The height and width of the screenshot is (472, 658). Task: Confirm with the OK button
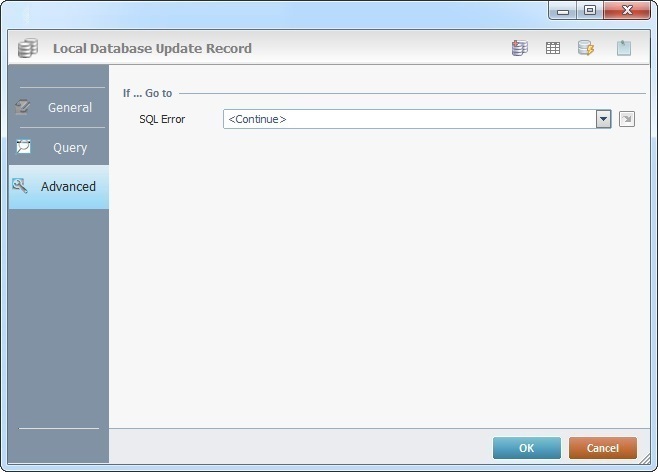tap(526, 448)
